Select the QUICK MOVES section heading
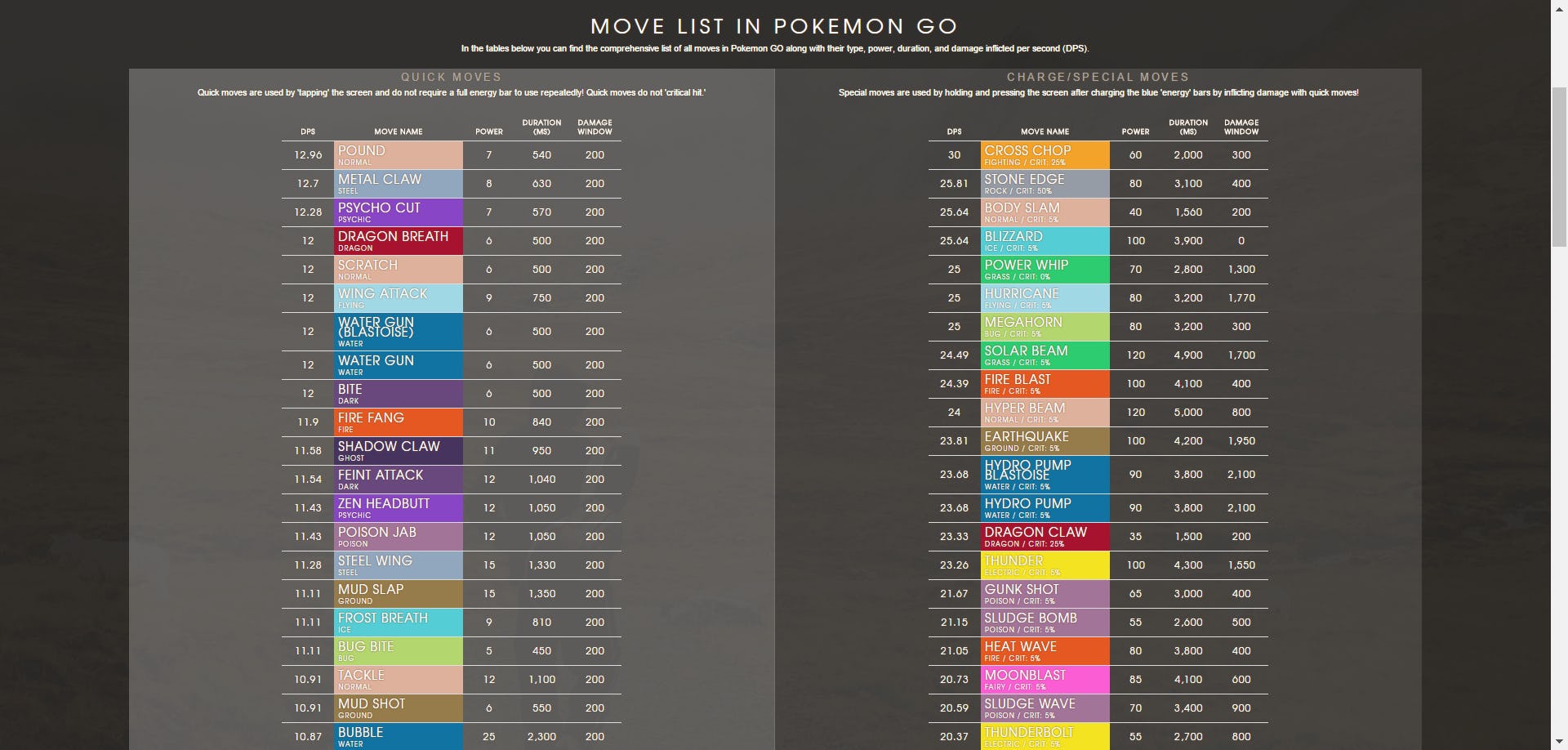The image size is (1568, 750). (x=452, y=77)
